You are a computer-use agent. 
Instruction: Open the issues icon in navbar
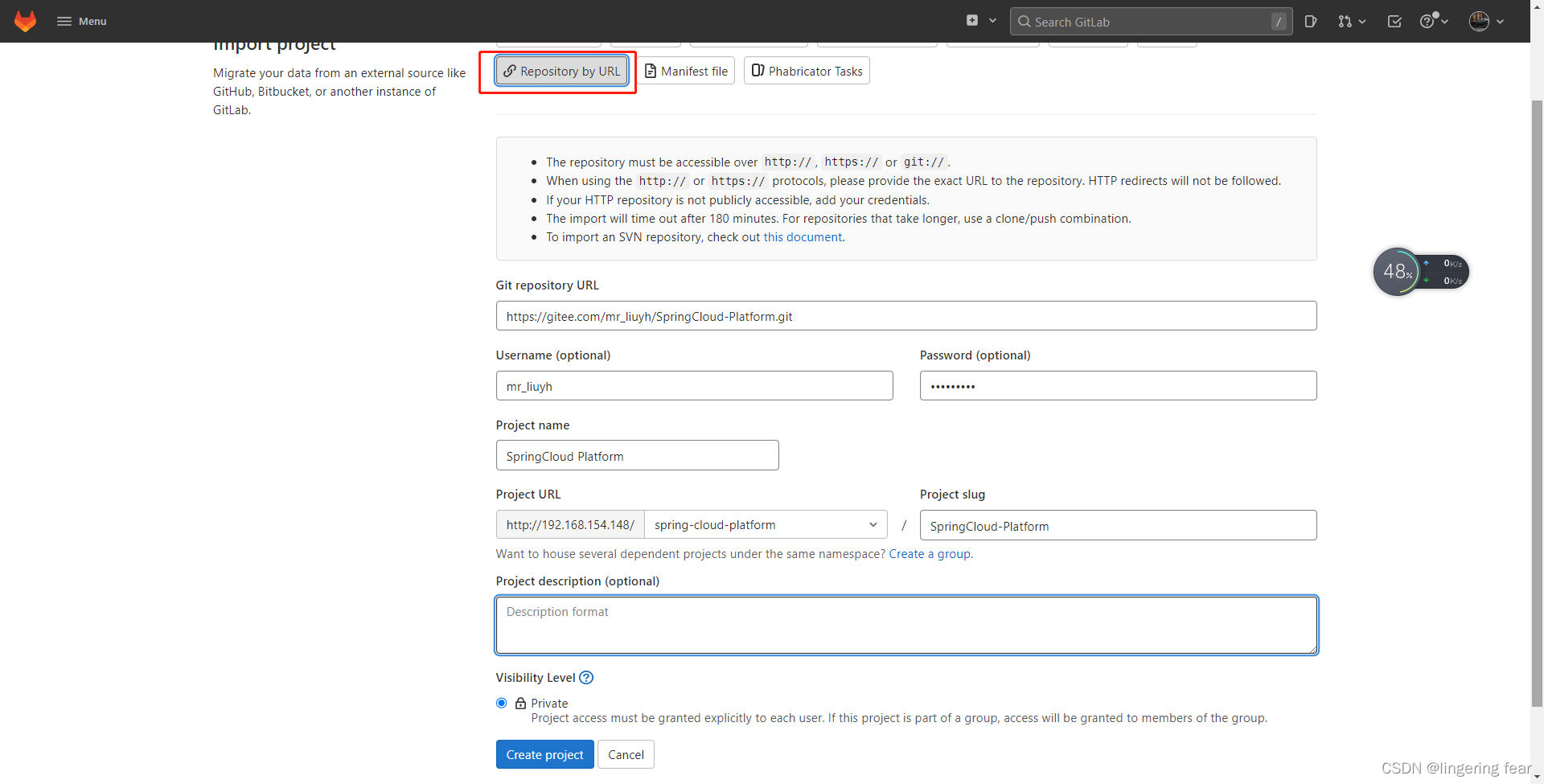tap(1311, 22)
